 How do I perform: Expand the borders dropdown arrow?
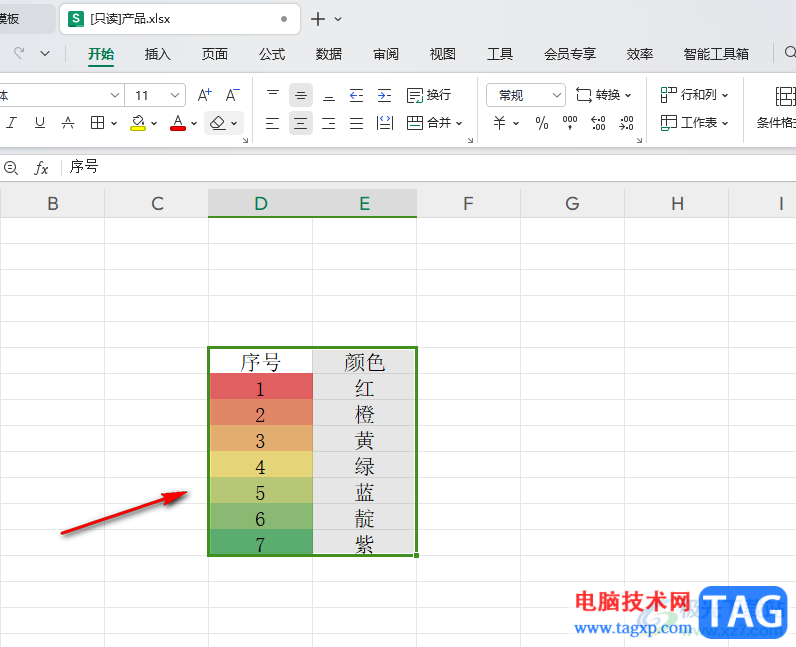(114, 123)
